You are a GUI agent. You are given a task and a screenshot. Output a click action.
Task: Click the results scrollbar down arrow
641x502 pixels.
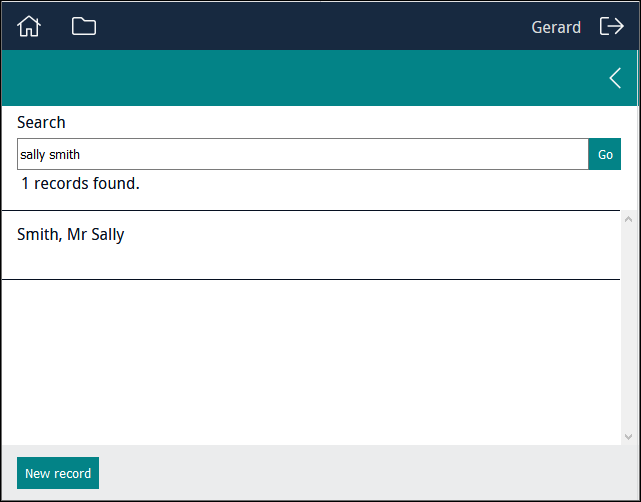(x=629, y=437)
